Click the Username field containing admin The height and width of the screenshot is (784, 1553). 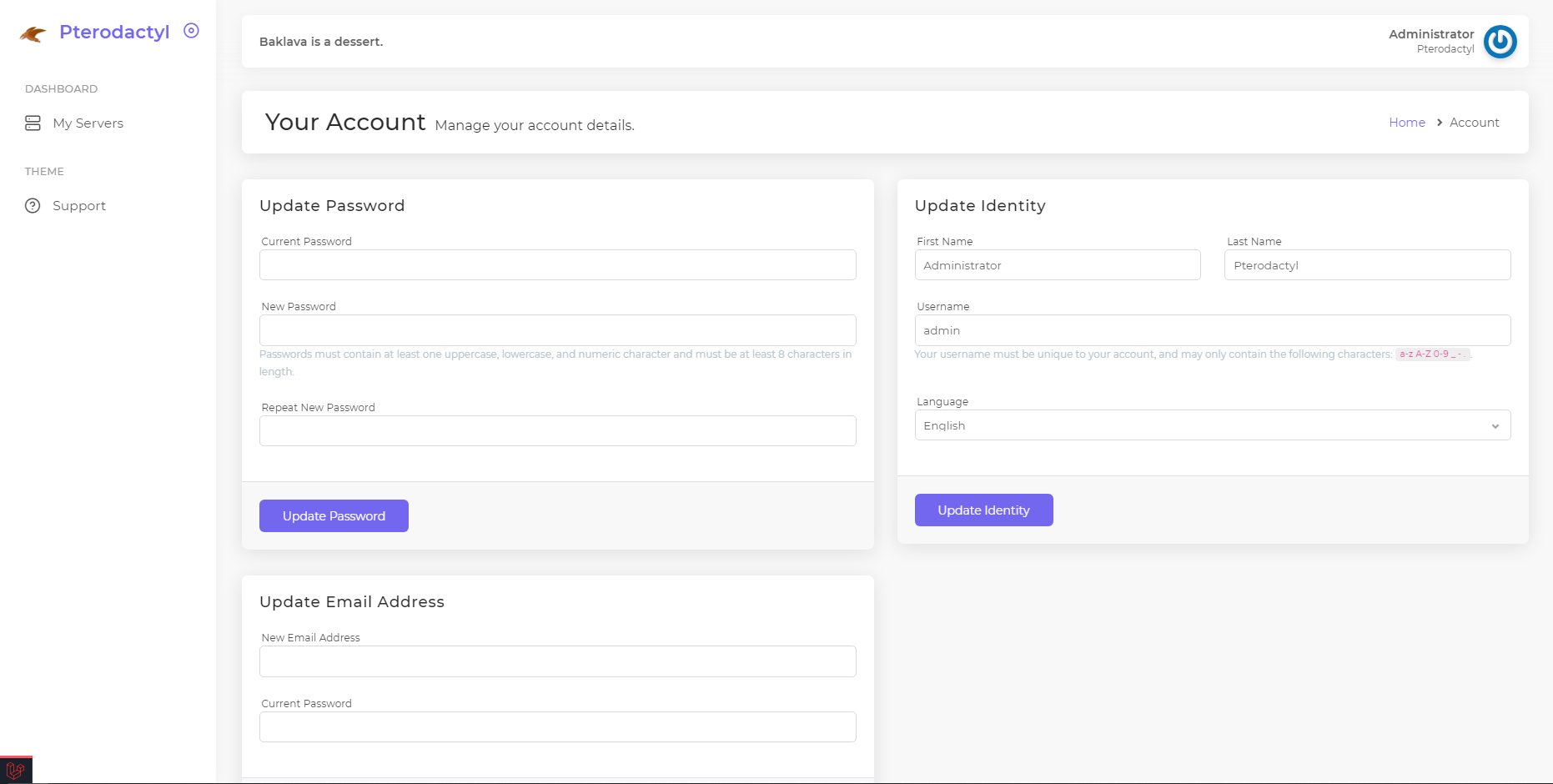[1212, 330]
